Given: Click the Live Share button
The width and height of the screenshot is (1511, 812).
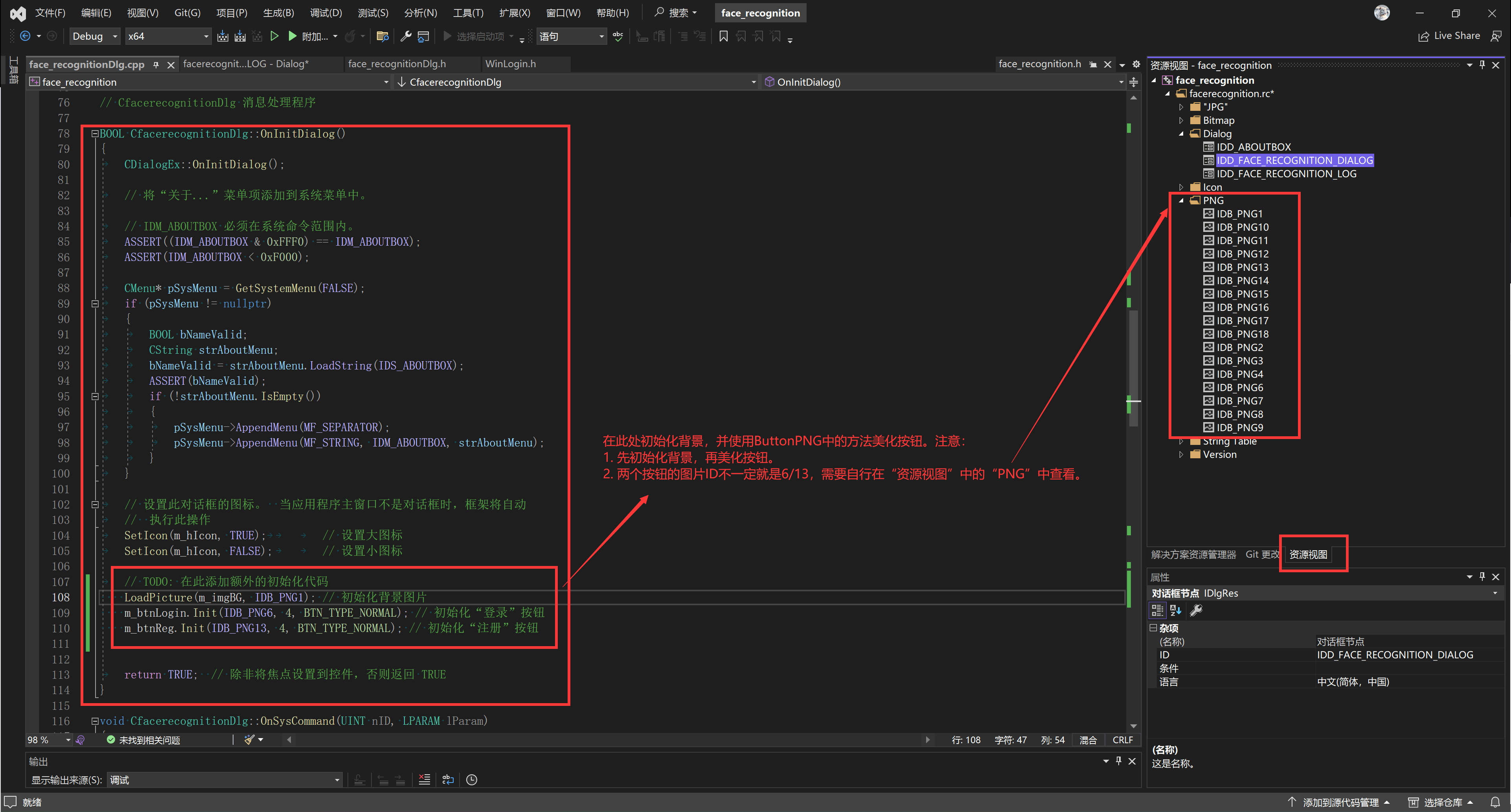Looking at the screenshot, I should (x=1448, y=36).
